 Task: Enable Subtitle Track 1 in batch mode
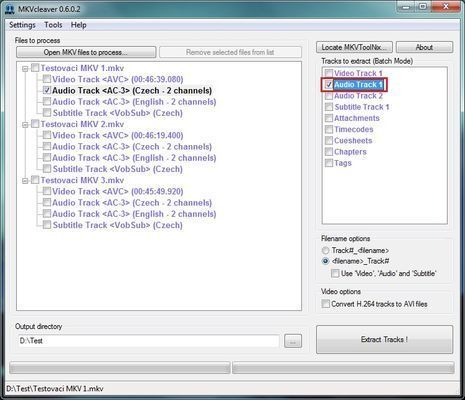point(329,107)
